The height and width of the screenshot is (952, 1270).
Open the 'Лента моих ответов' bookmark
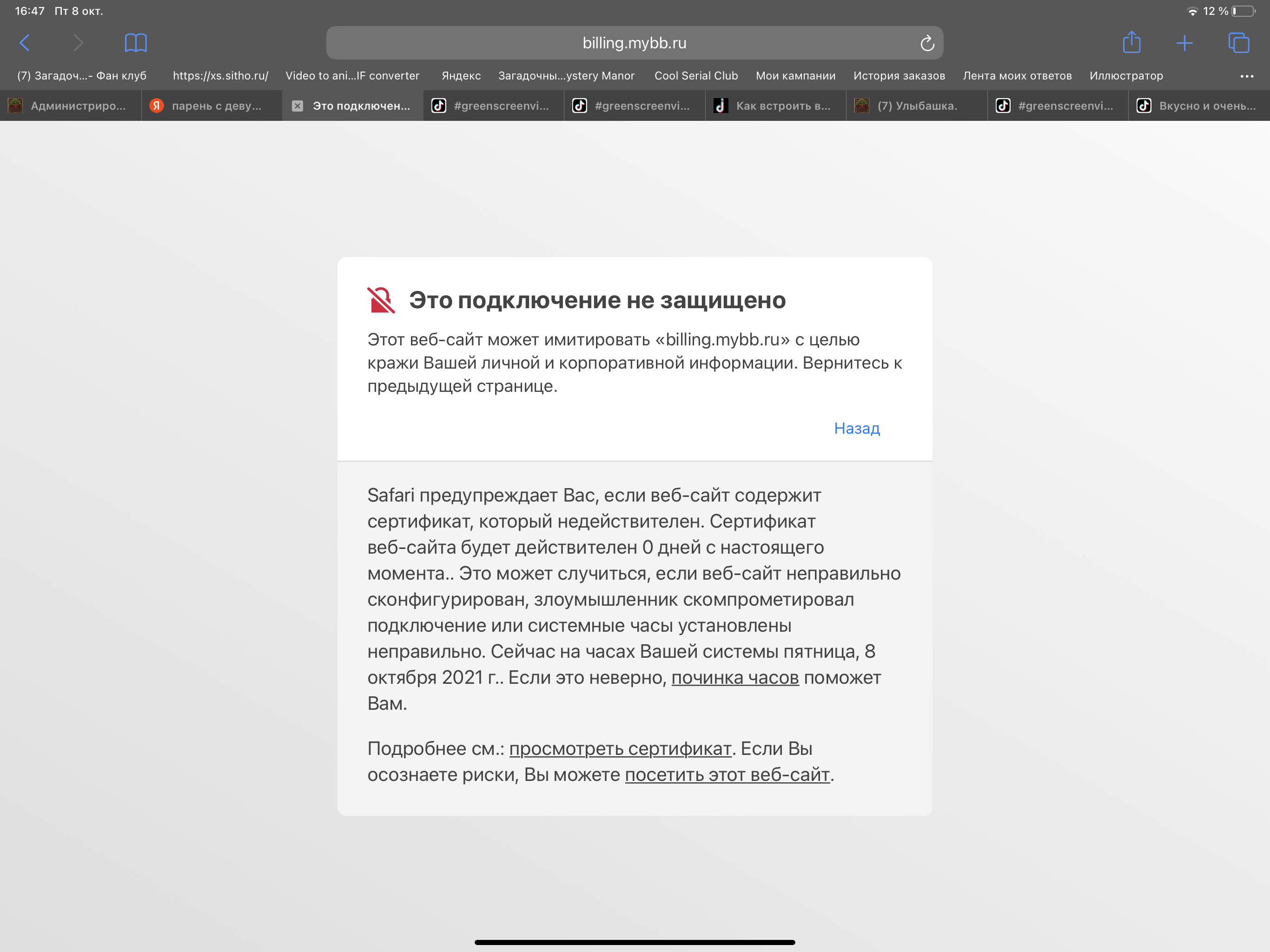pyautogui.click(x=1017, y=76)
